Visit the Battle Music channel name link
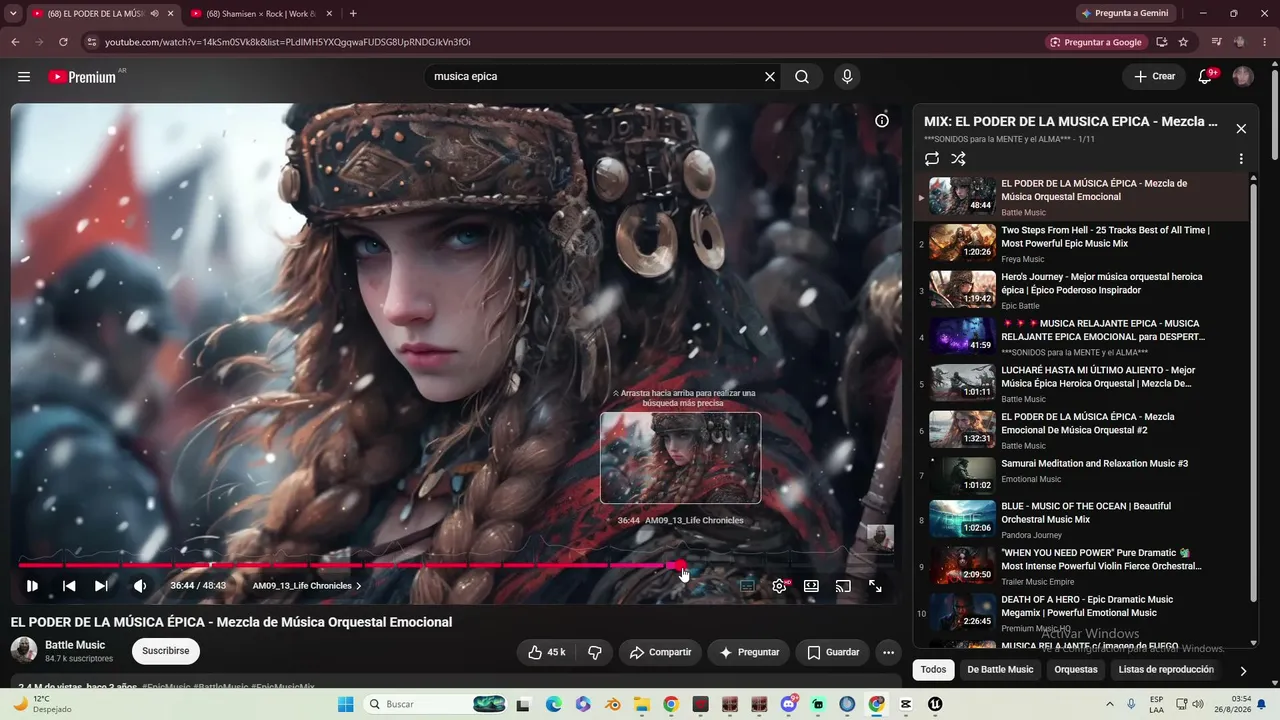The height and width of the screenshot is (720, 1280). pyautogui.click(x=75, y=645)
